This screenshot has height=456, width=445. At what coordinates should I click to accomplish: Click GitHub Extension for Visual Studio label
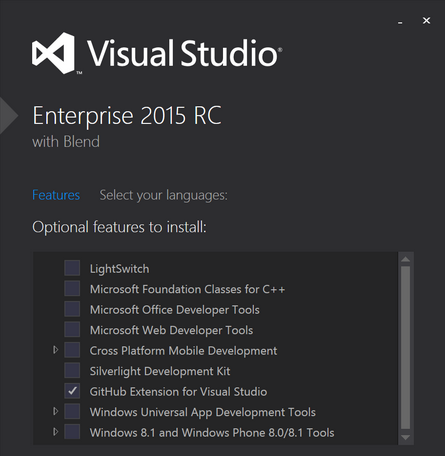click(x=178, y=392)
